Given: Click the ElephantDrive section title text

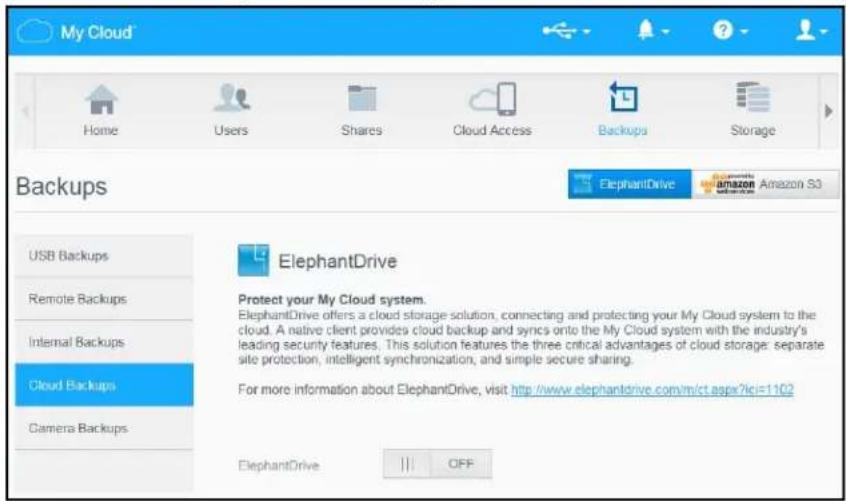Looking at the screenshot, I should pyautogui.click(x=338, y=262).
